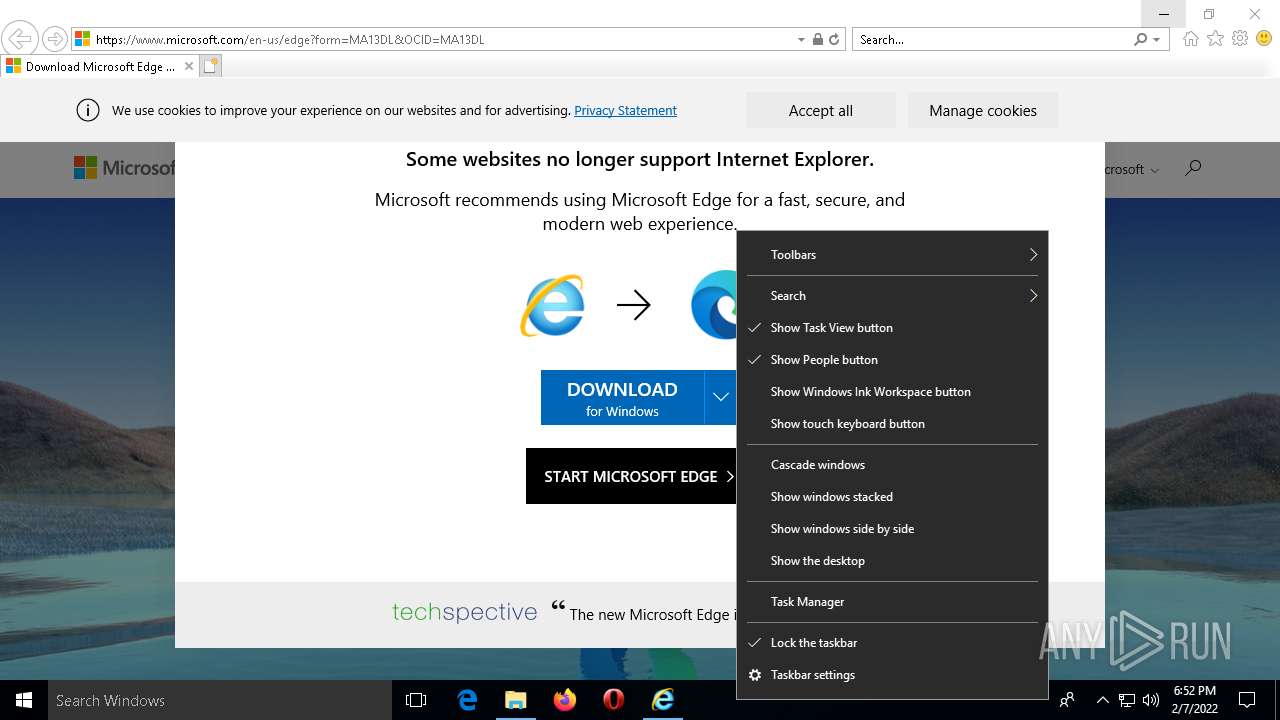The height and width of the screenshot is (720, 1280).
Task: Open Task Manager from context menu
Action: pos(892,602)
